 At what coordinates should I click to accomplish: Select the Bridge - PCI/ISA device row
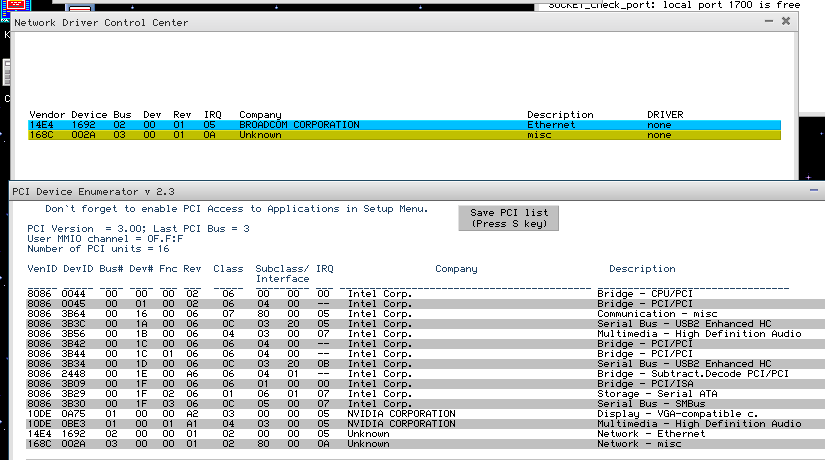(x=400, y=383)
